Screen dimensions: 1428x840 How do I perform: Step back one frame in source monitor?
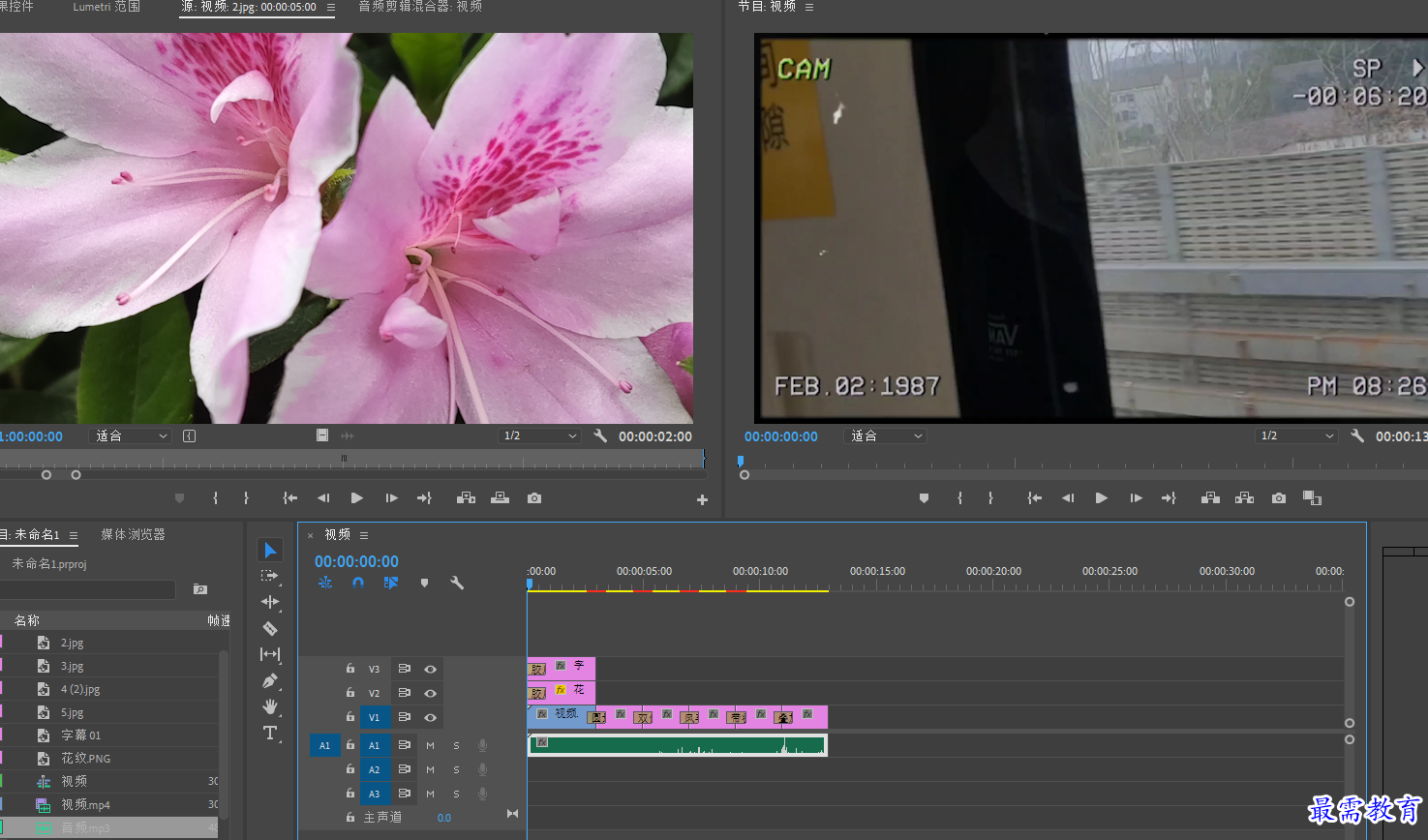(323, 498)
